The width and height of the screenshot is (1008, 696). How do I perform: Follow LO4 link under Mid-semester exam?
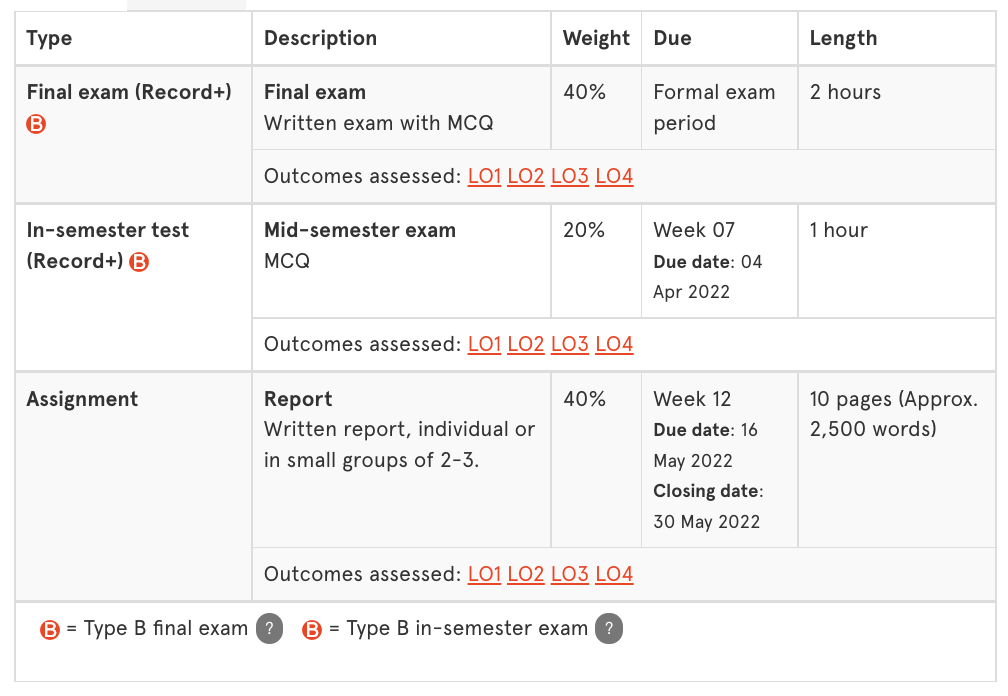click(x=614, y=345)
